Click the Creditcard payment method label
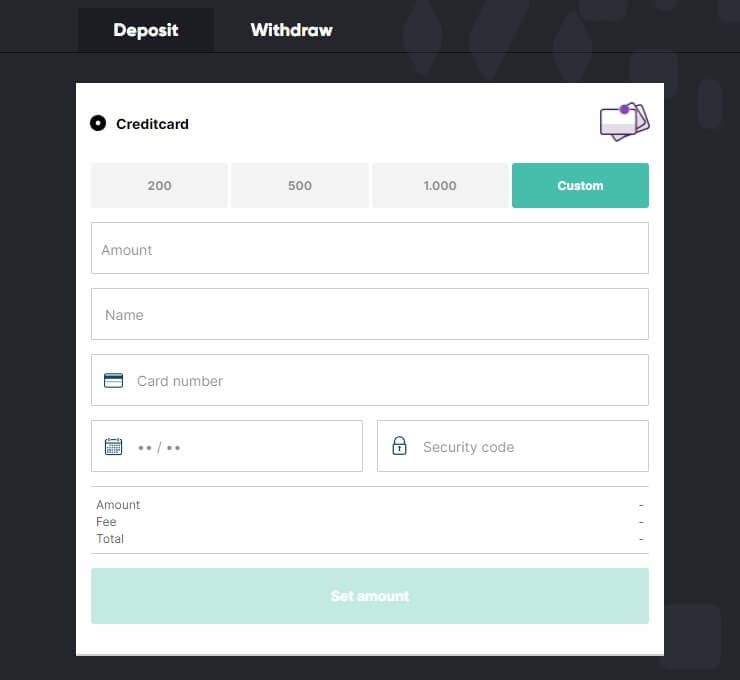This screenshot has width=740, height=680. [152, 124]
